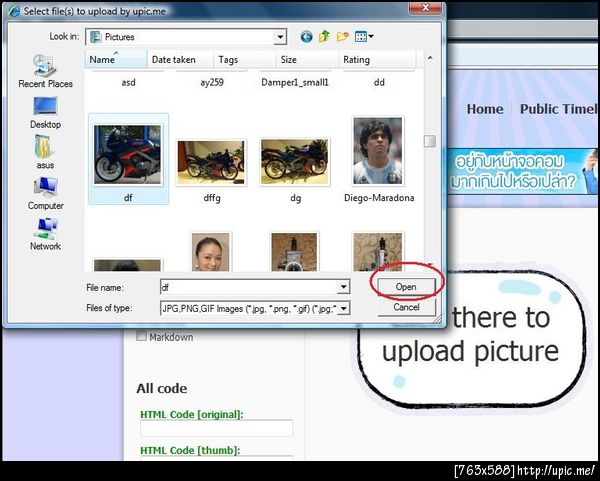Click the Cancel button

coord(406,307)
